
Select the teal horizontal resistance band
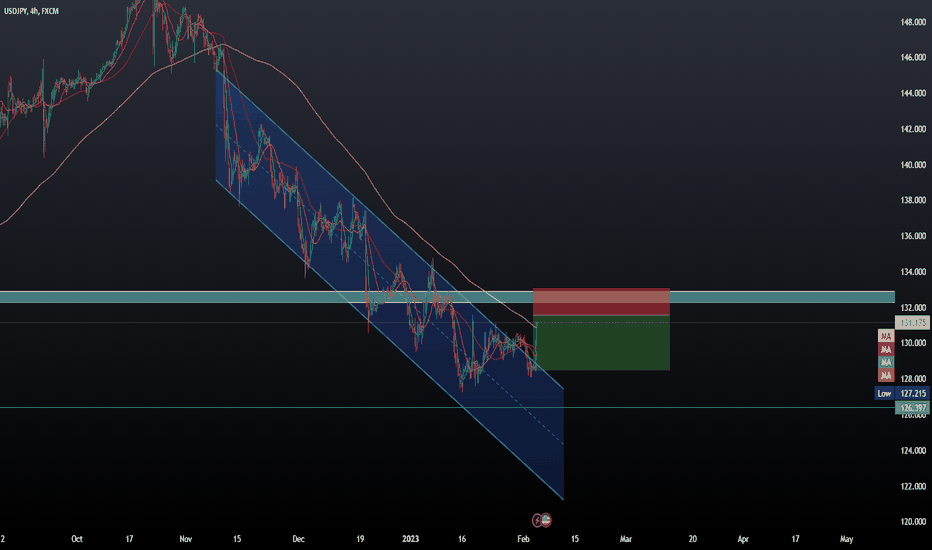pyautogui.click(x=447, y=297)
